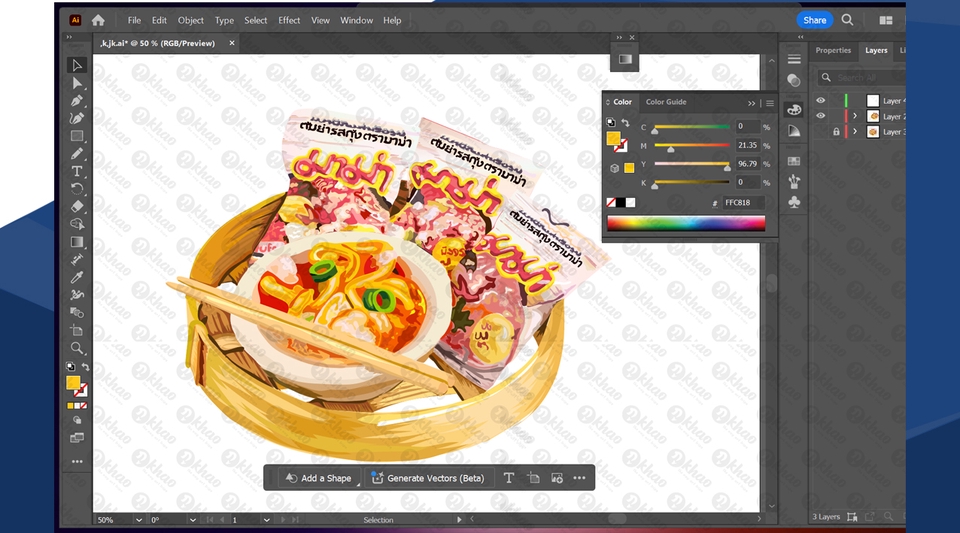The image size is (960, 533).
Task: Open the Brushes panel icon in dock
Action: 794,182
